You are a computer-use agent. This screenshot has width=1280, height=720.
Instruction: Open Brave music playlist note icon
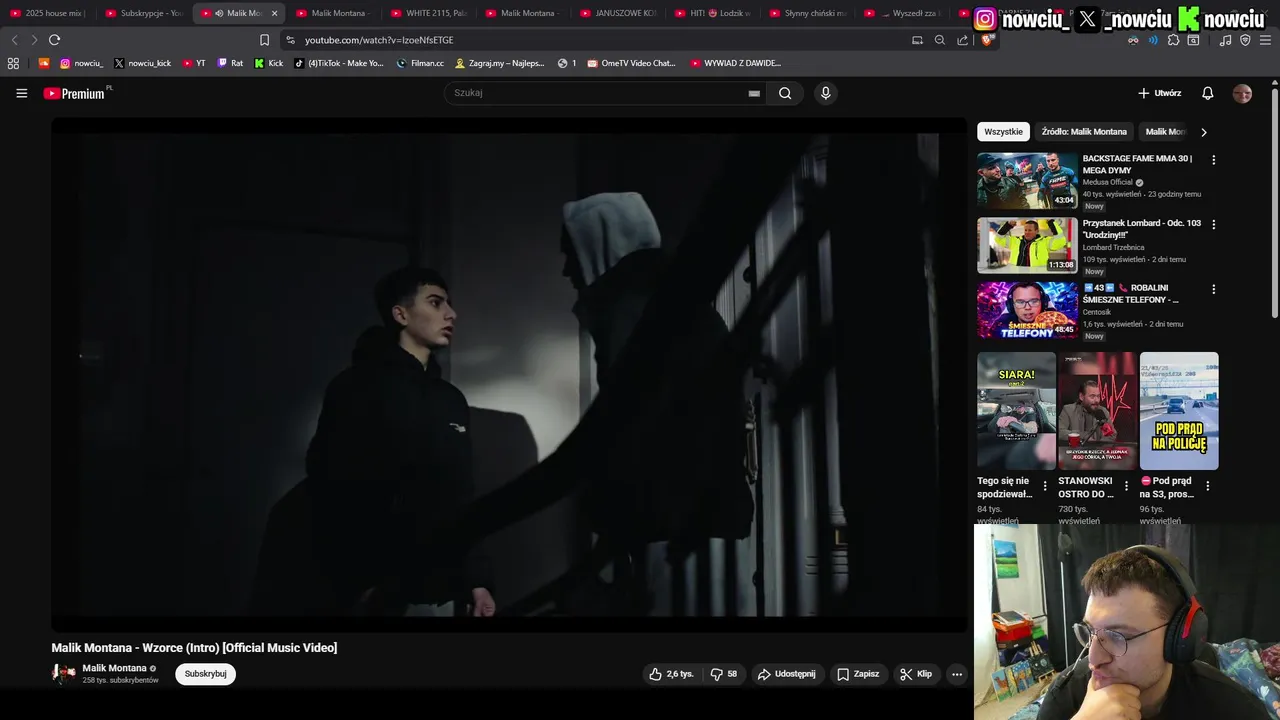click(1225, 40)
